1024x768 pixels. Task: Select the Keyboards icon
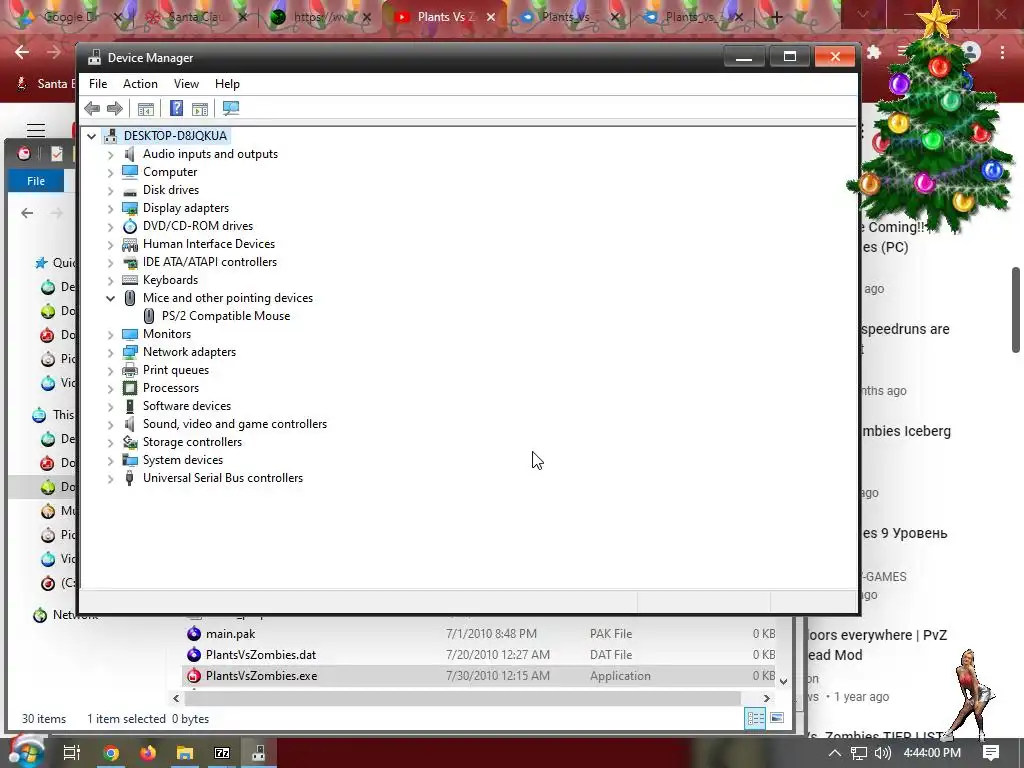pyautogui.click(x=130, y=280)
